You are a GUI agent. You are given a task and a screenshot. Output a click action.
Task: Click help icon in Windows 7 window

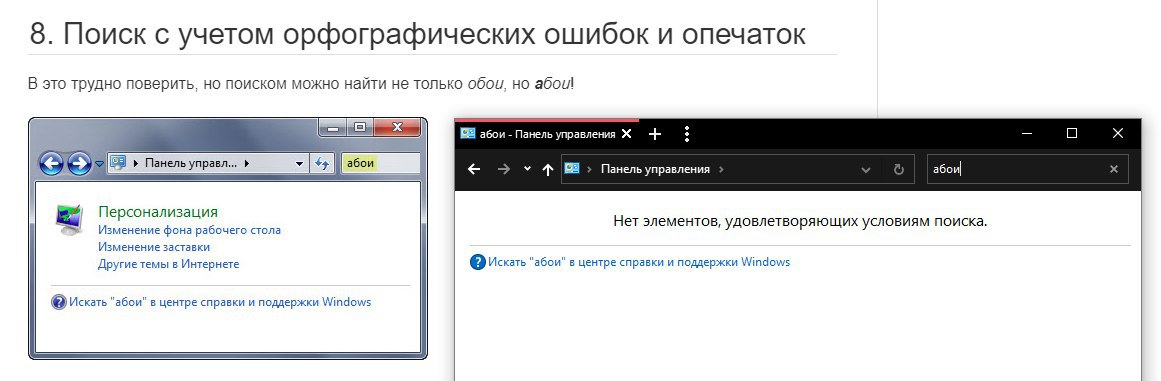58,302
